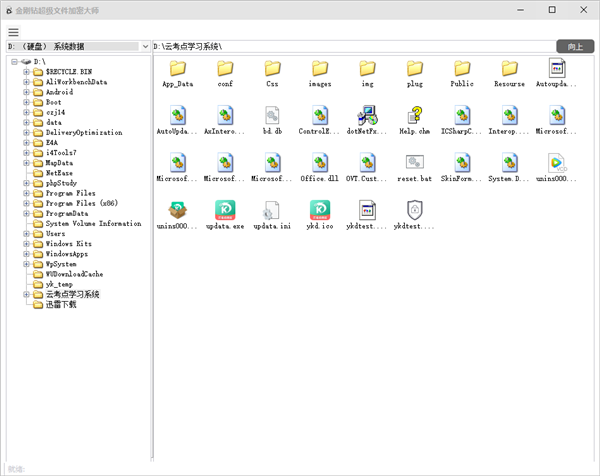Select the System.D dll file icon
600x476 pixels.
(510, 163)
